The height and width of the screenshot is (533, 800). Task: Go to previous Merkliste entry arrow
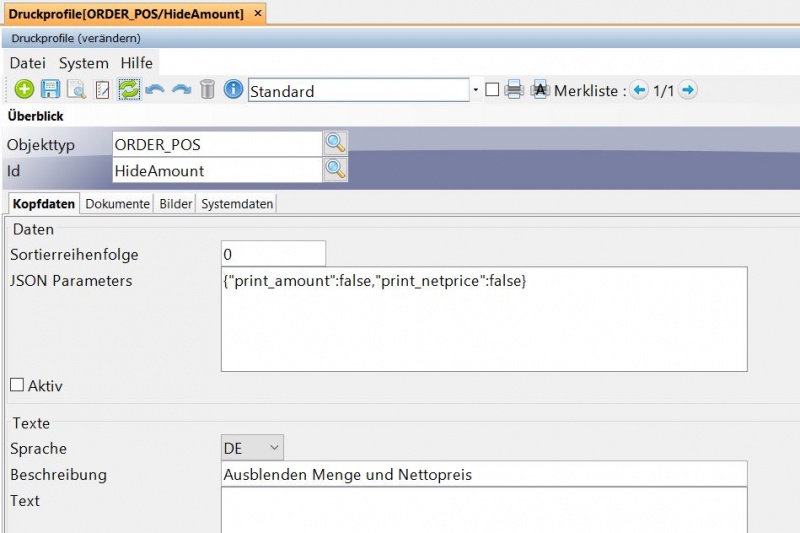pos(639,90)
